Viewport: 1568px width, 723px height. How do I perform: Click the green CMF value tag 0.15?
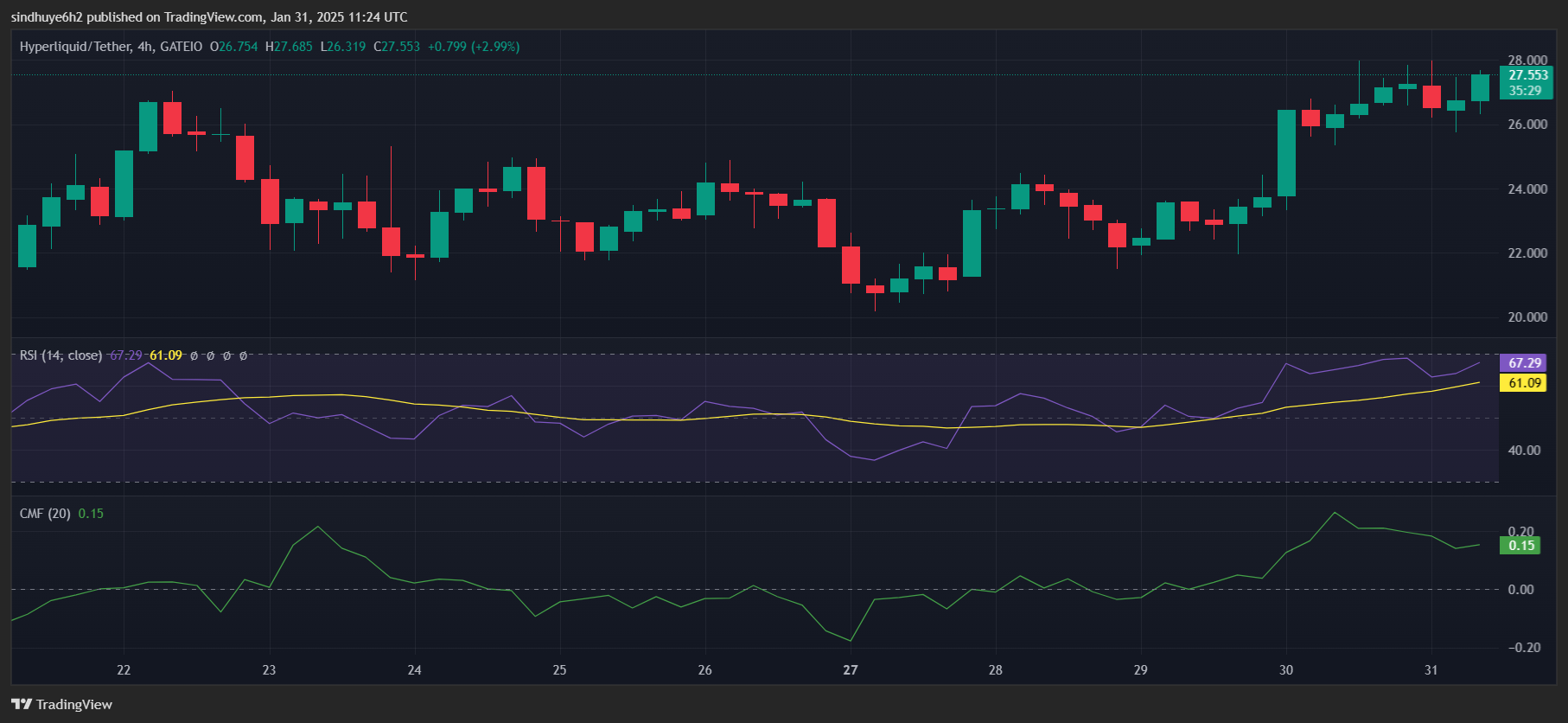click(x=1521, y=546)
